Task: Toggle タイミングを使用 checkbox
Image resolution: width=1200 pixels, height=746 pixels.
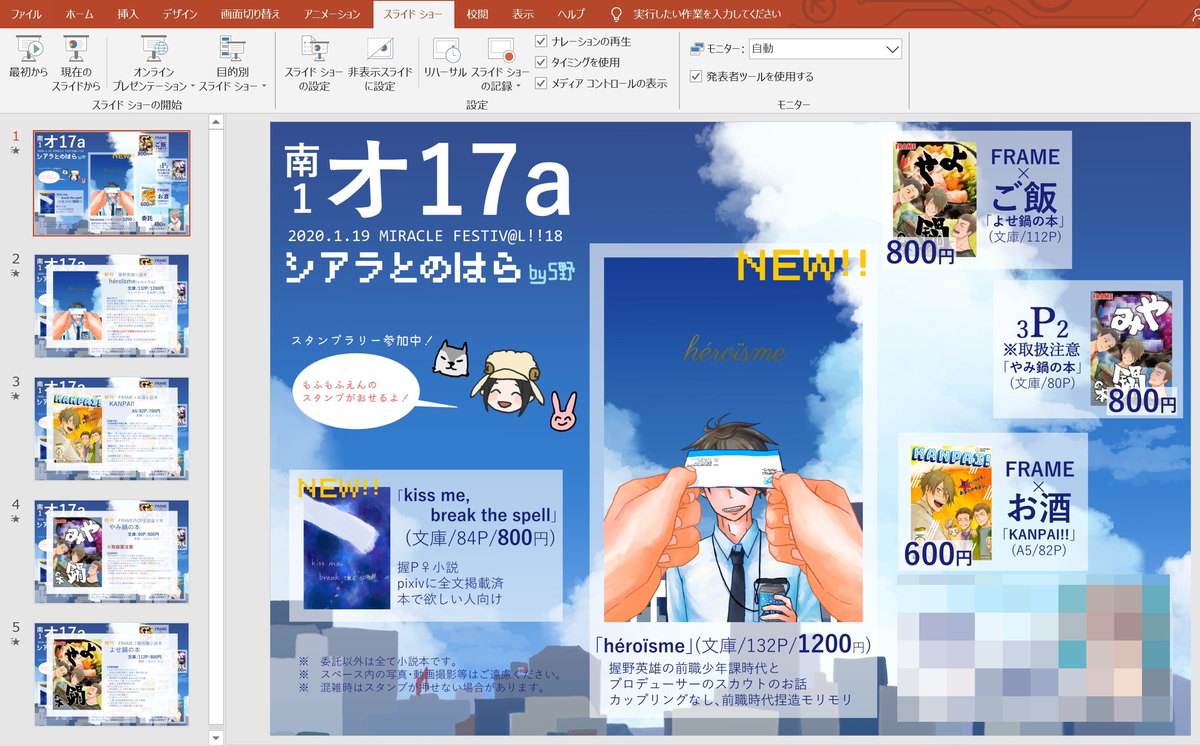Action: [541, 62]
